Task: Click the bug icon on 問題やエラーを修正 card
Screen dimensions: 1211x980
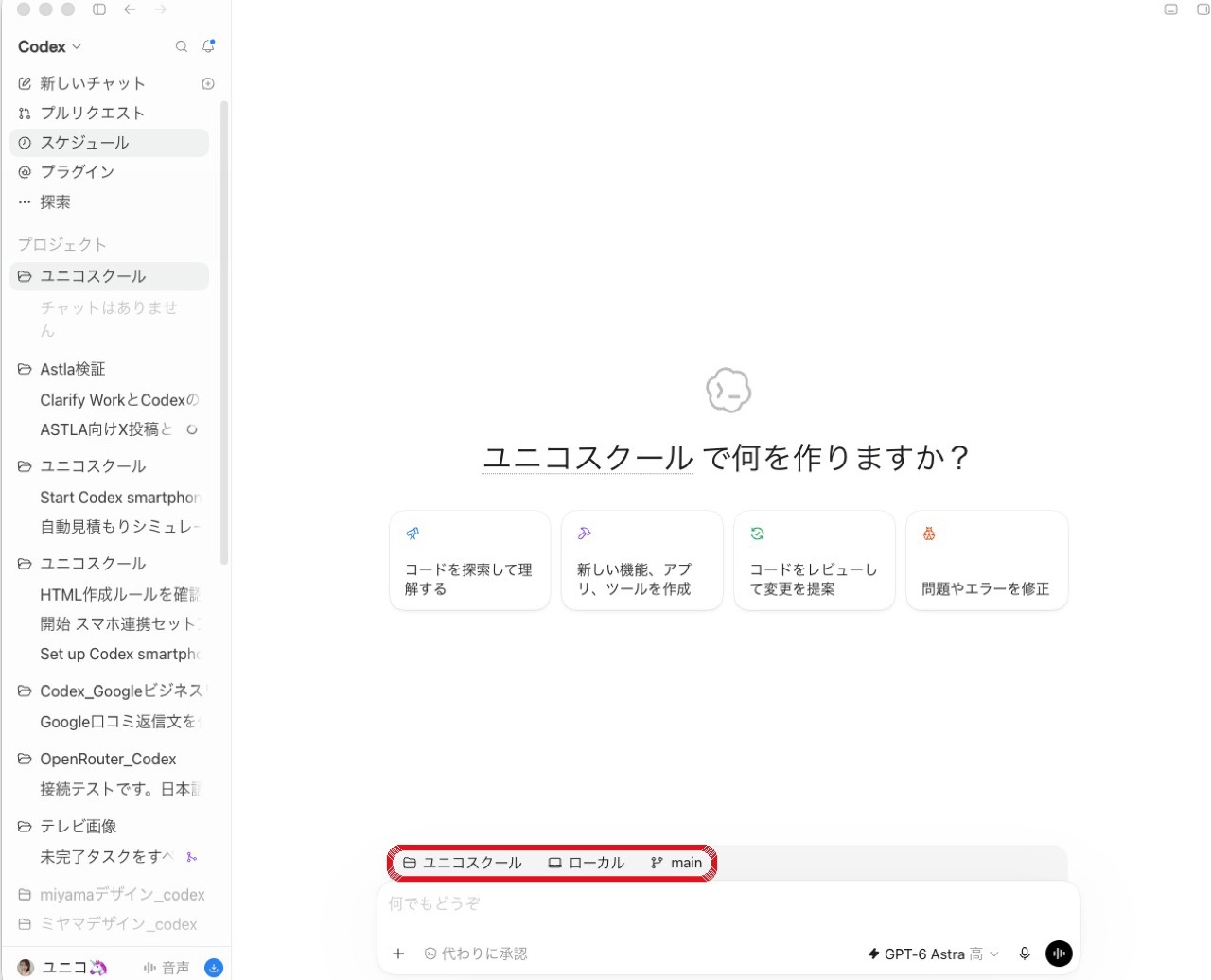Action: (x=929, y=534)
